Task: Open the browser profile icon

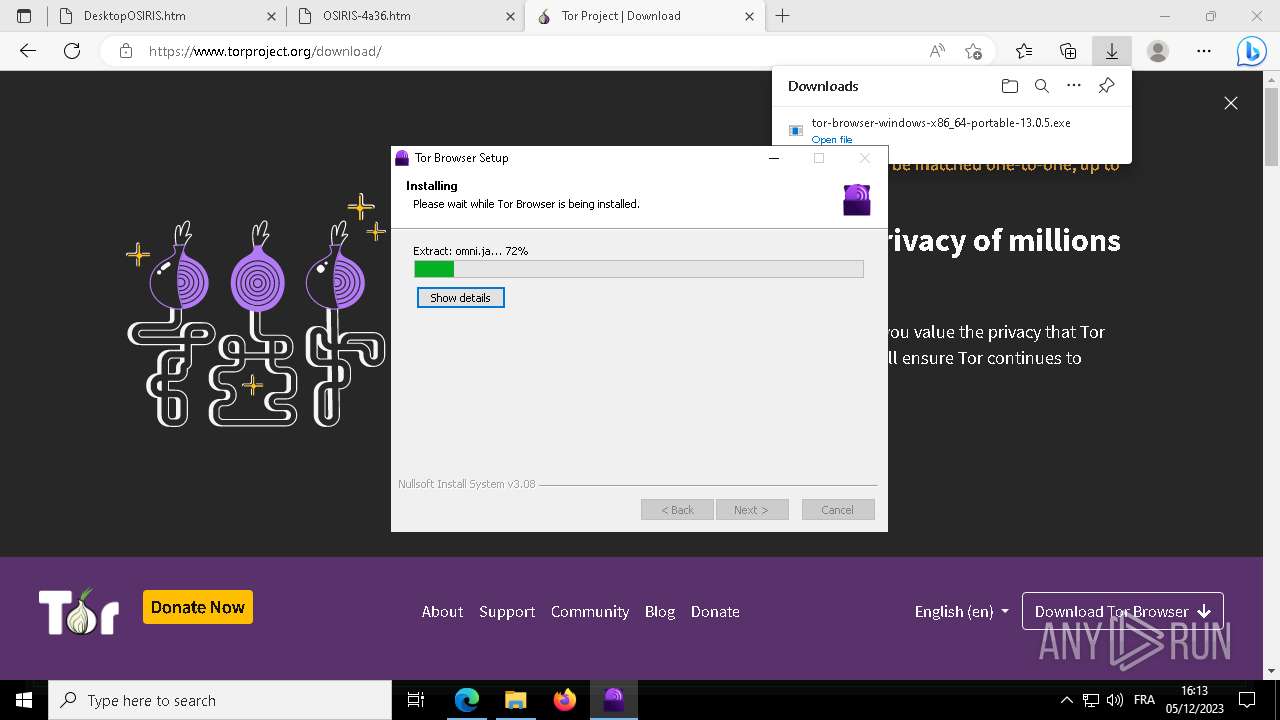Action: click(x=1158, y=51)
